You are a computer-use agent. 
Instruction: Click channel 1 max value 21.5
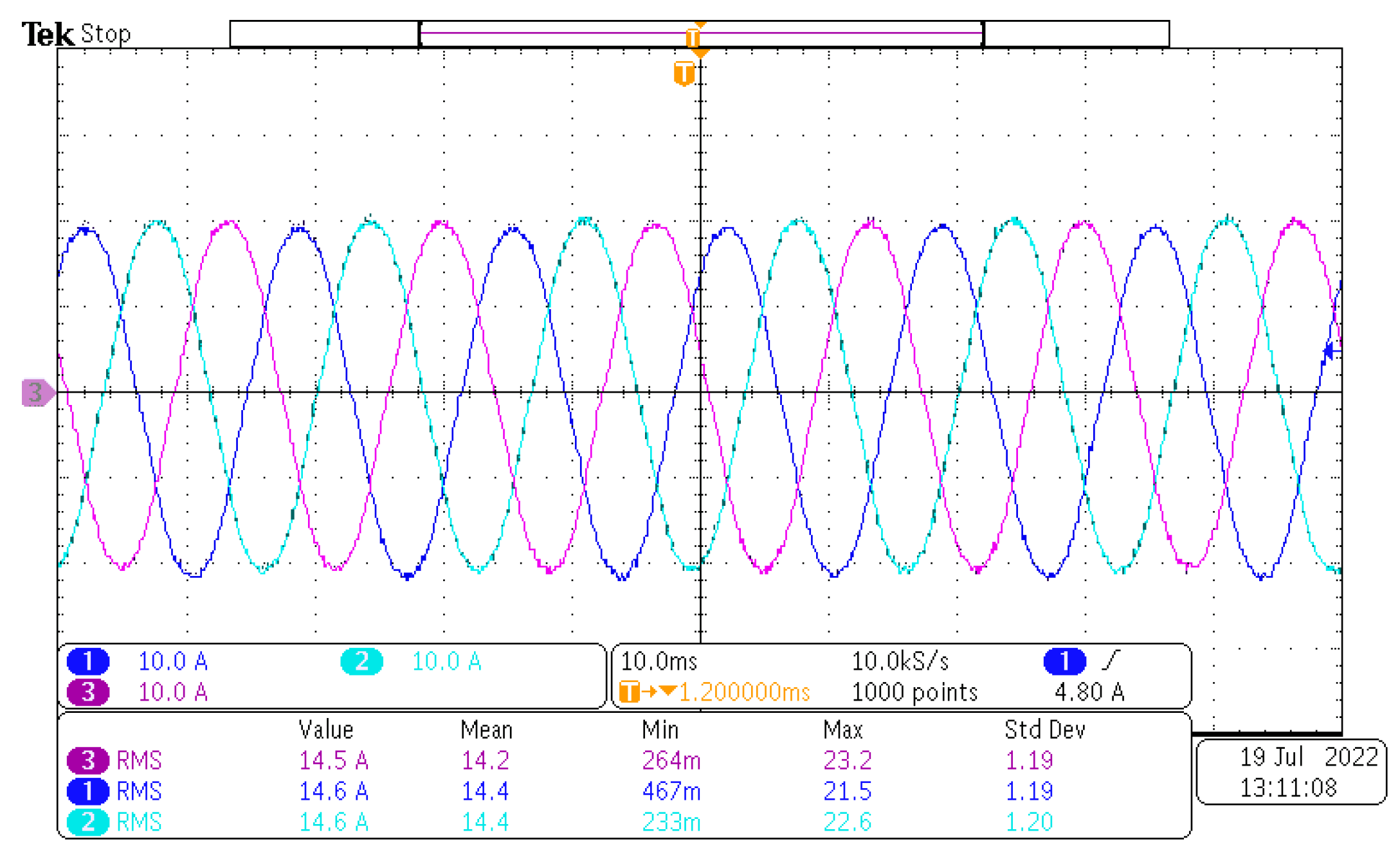(x=848, y=791)
